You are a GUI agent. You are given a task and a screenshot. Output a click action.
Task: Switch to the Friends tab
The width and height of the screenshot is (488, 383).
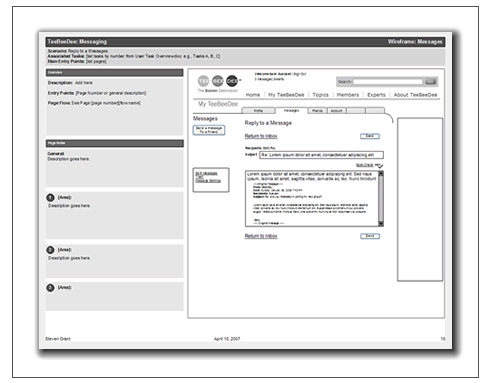317,111
